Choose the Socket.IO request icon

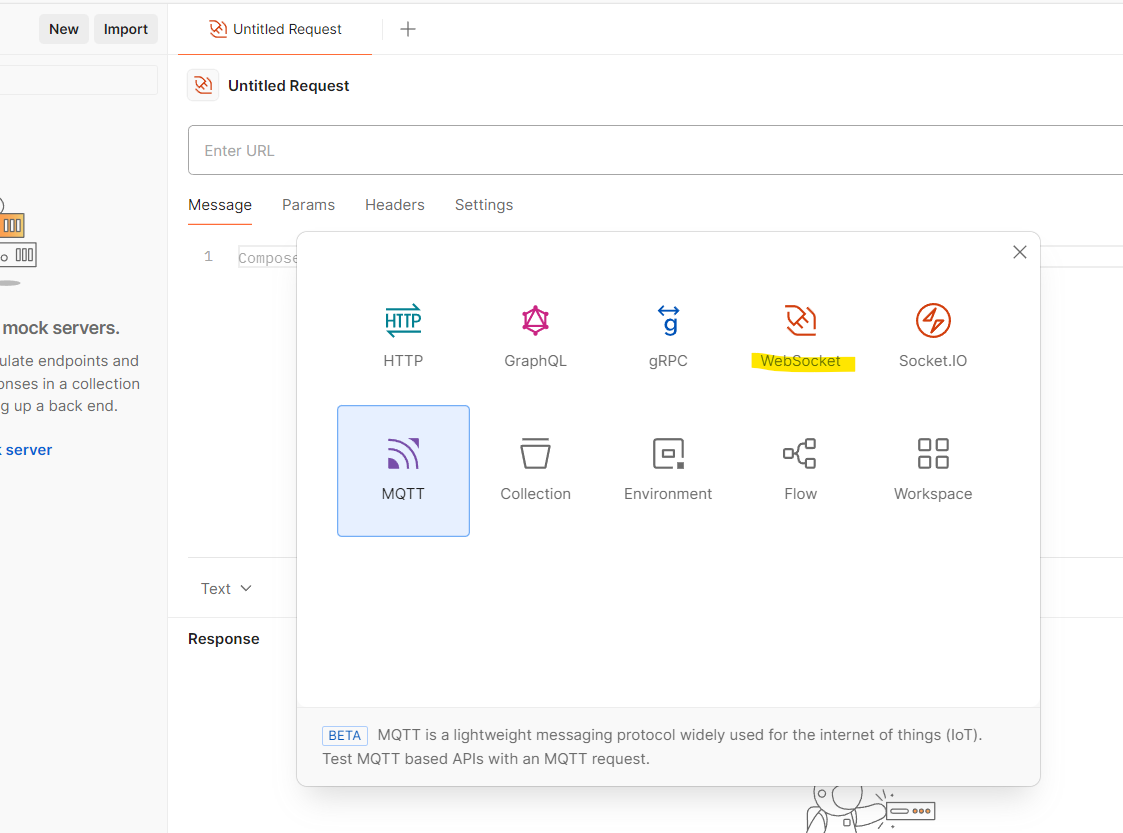[933, 320]
